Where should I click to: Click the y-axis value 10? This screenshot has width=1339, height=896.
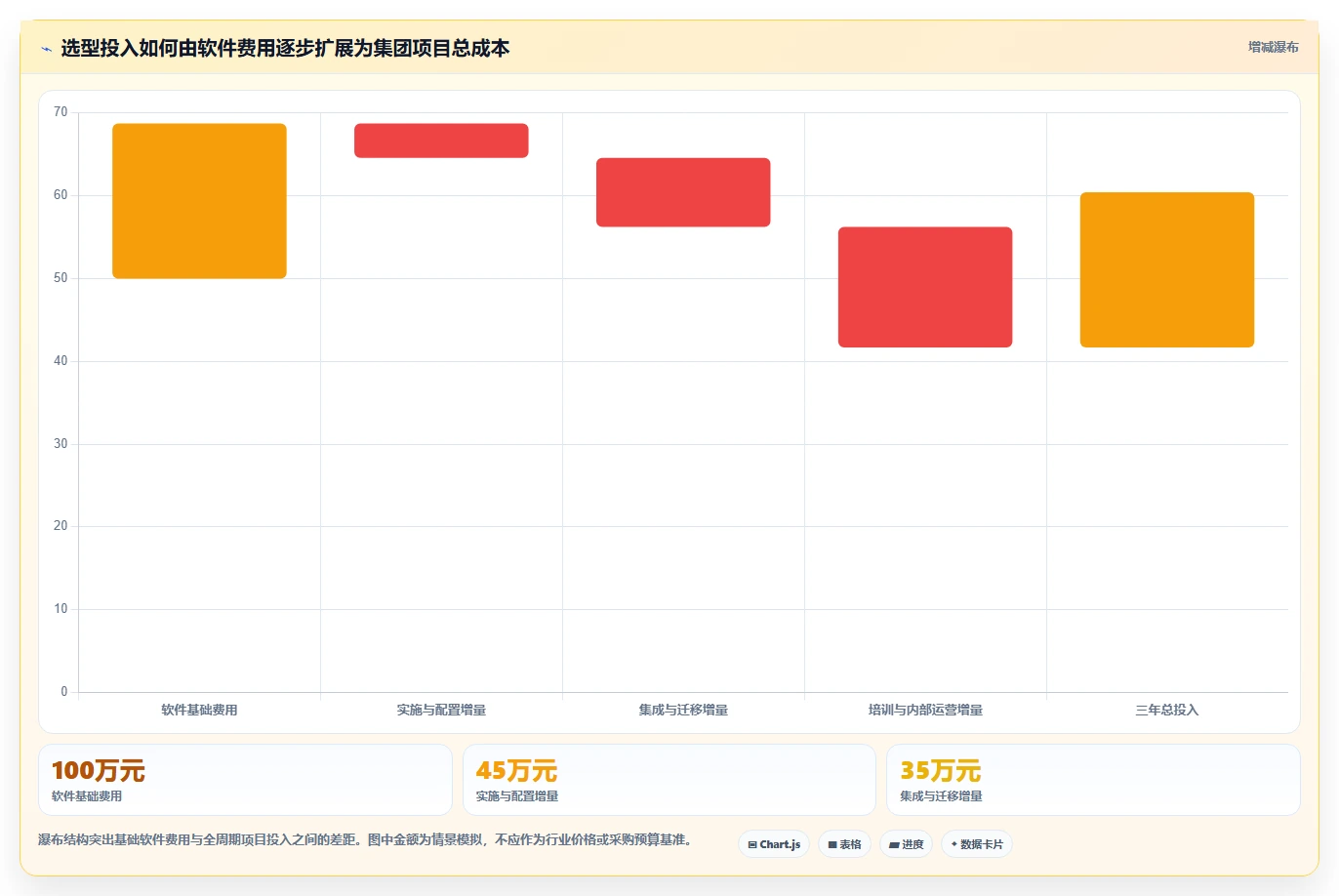tap(61, 609)
